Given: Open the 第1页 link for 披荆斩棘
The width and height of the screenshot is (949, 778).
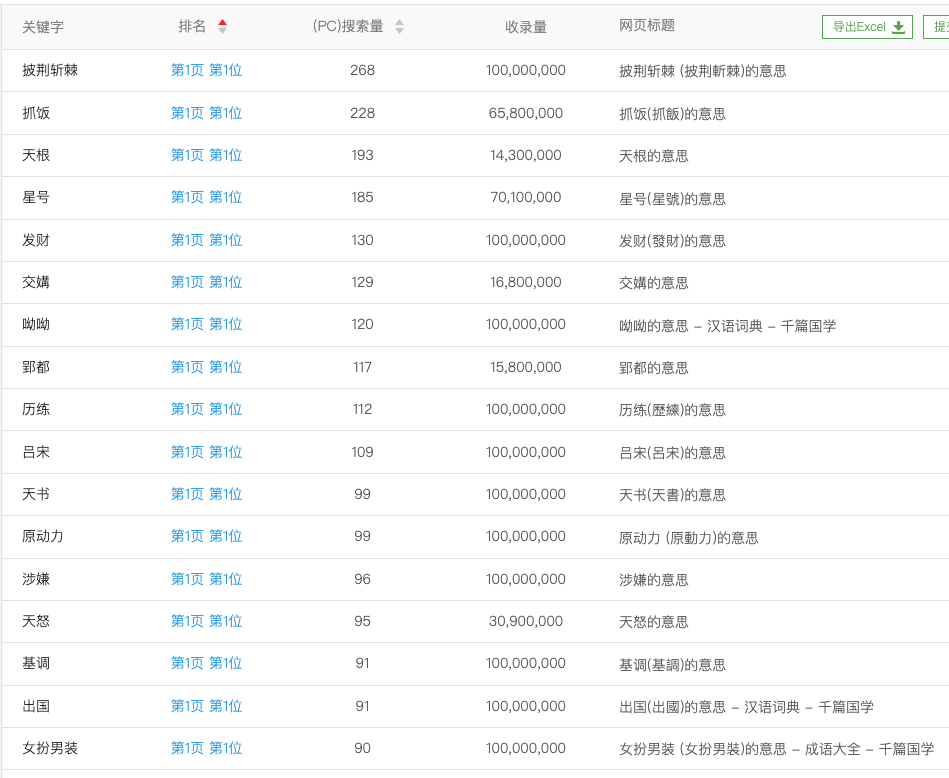Looking at the screenshot, I should [186, 70].
